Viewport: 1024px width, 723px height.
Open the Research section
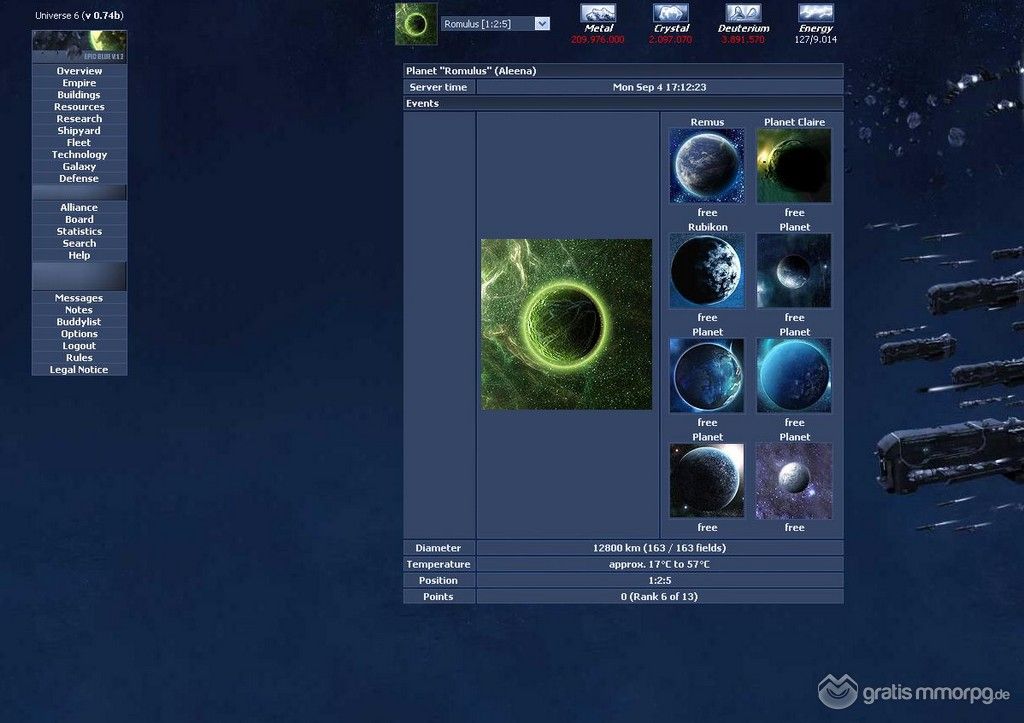pyautogui.click(x=79, y=119)
